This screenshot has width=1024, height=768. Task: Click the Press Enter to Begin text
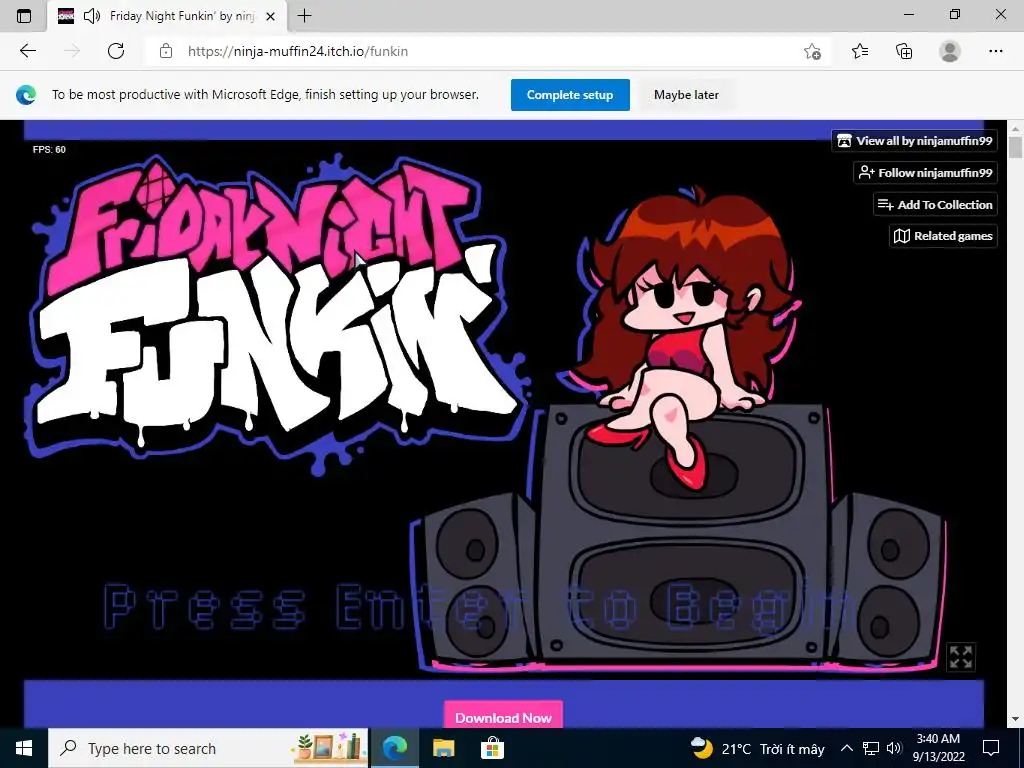click(479, 607)
